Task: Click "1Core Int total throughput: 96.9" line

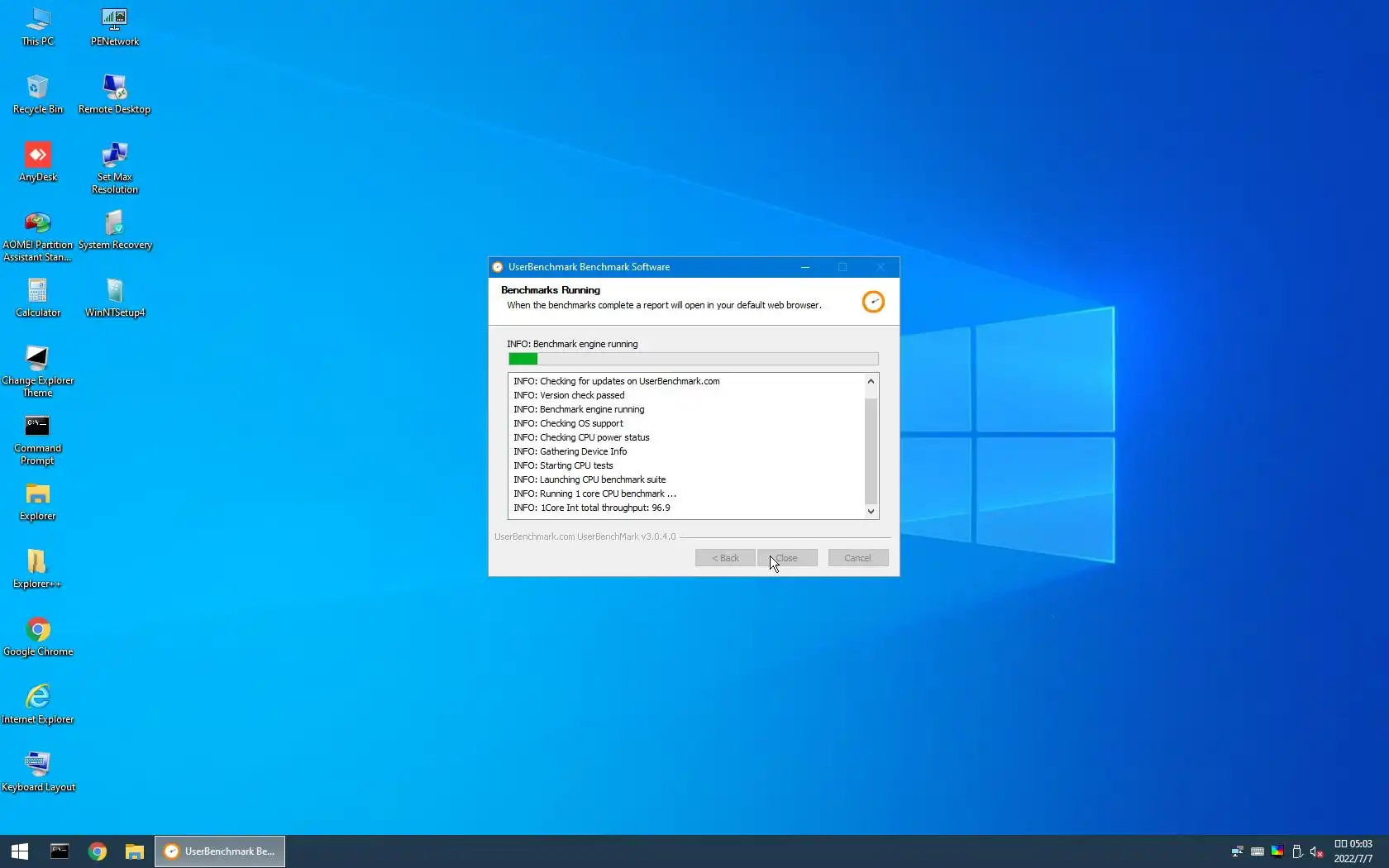Action: [592, 508]
